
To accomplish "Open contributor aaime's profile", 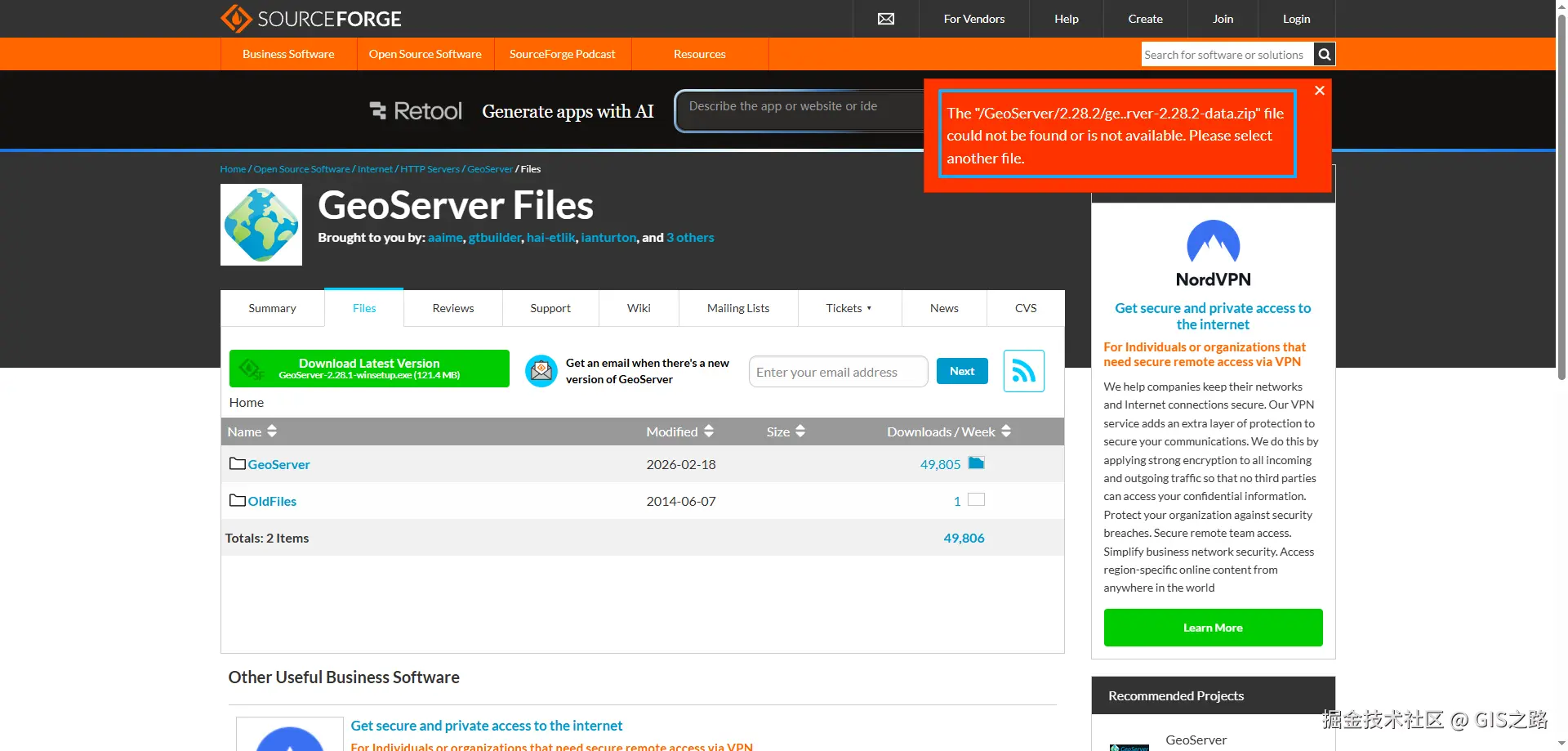I will (x=445, y=238).
